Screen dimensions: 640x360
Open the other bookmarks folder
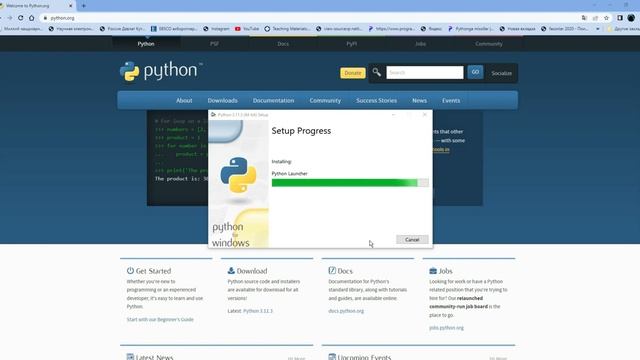[x=623, y=29]
